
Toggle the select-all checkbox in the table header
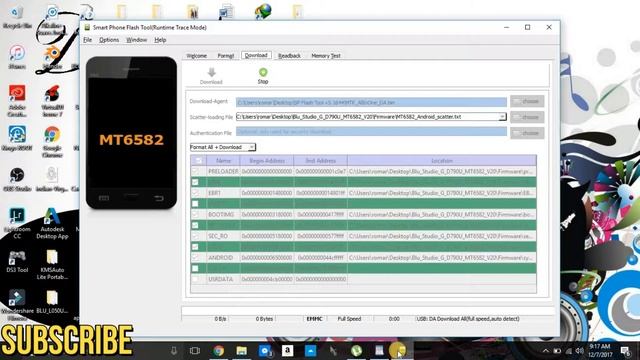click(x=198, y=161)
